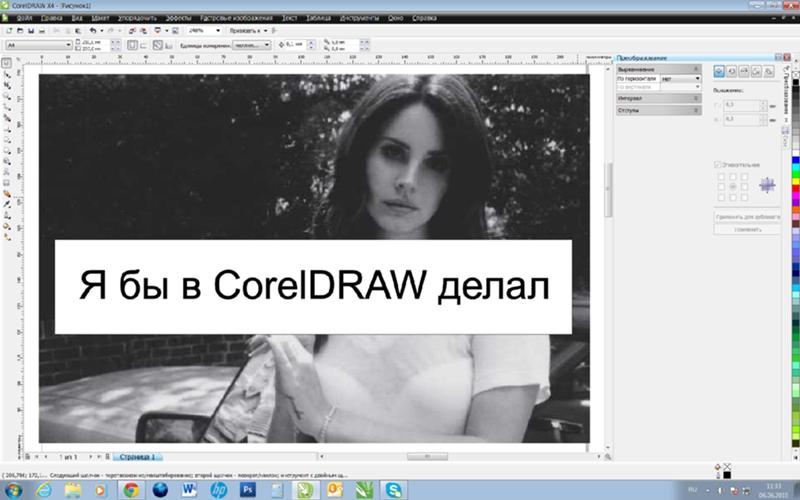800x500 pixels.
Task: Select the Eyedropper tool in the toolbox
Action: (x=7, y=204)
